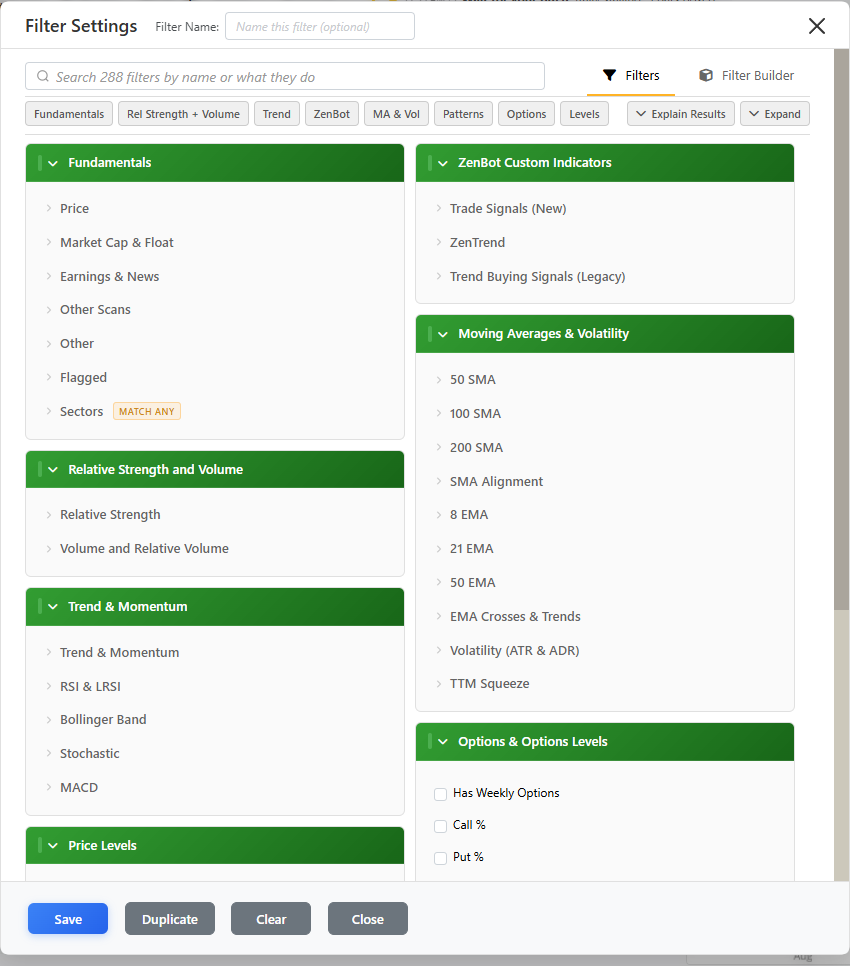This screenshot has height=966, width=850.
Task: Select the Levels category chip
Action: (584, 114)
